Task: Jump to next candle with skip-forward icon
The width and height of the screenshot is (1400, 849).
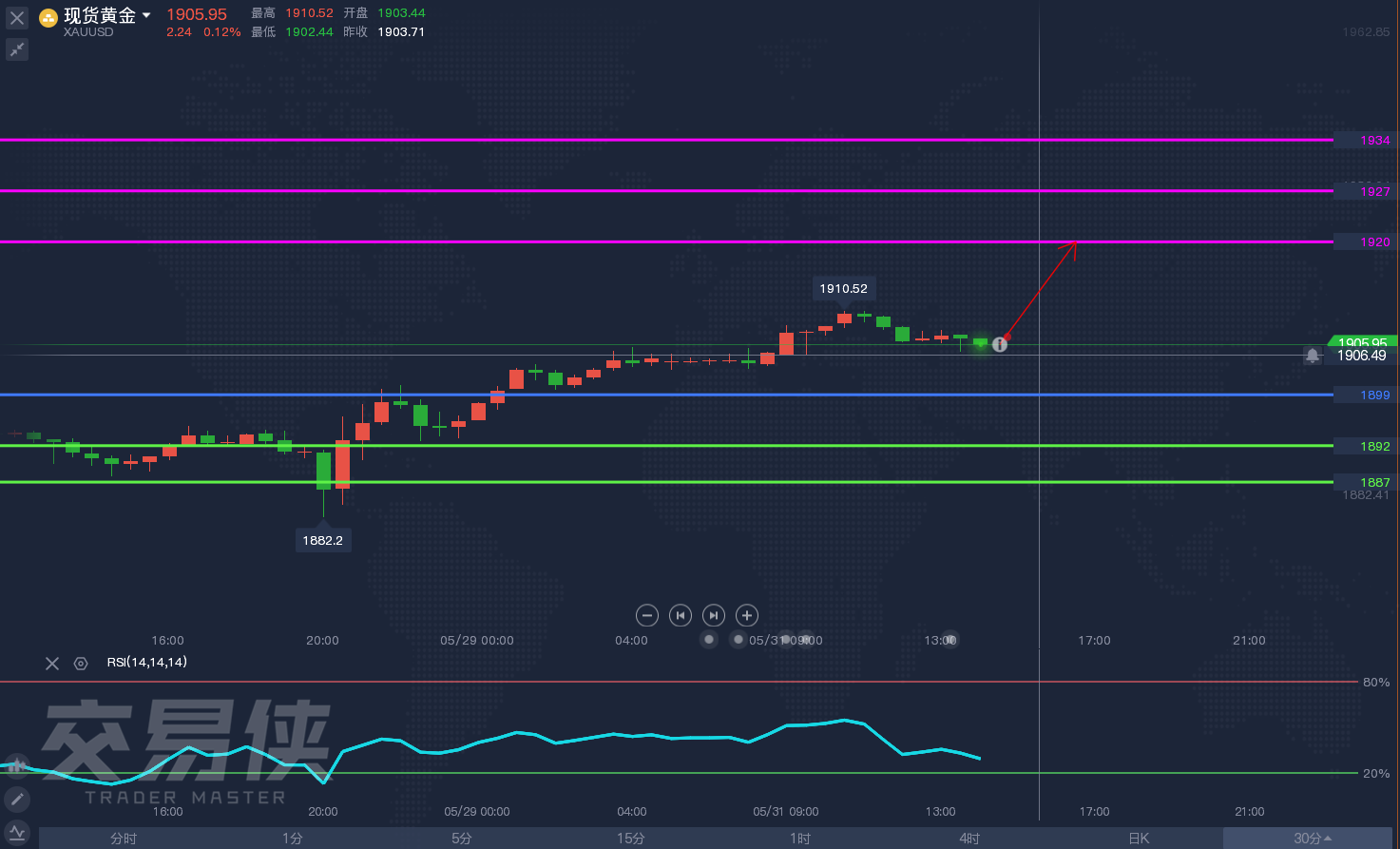Action: point(714,615)
